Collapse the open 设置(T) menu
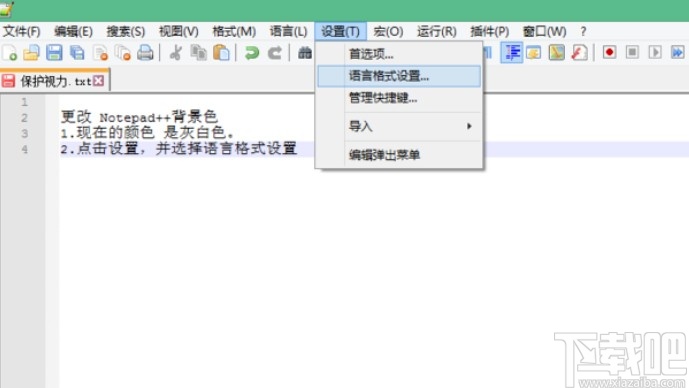The image size is (689, 388). [x=340, y=32]
